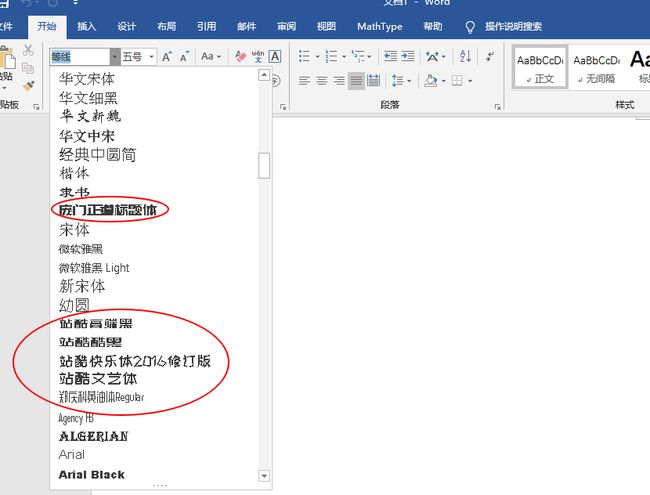The height and width of the screenshot is (495, 650).
Task: Open the MathType tab
Action: 380,27
